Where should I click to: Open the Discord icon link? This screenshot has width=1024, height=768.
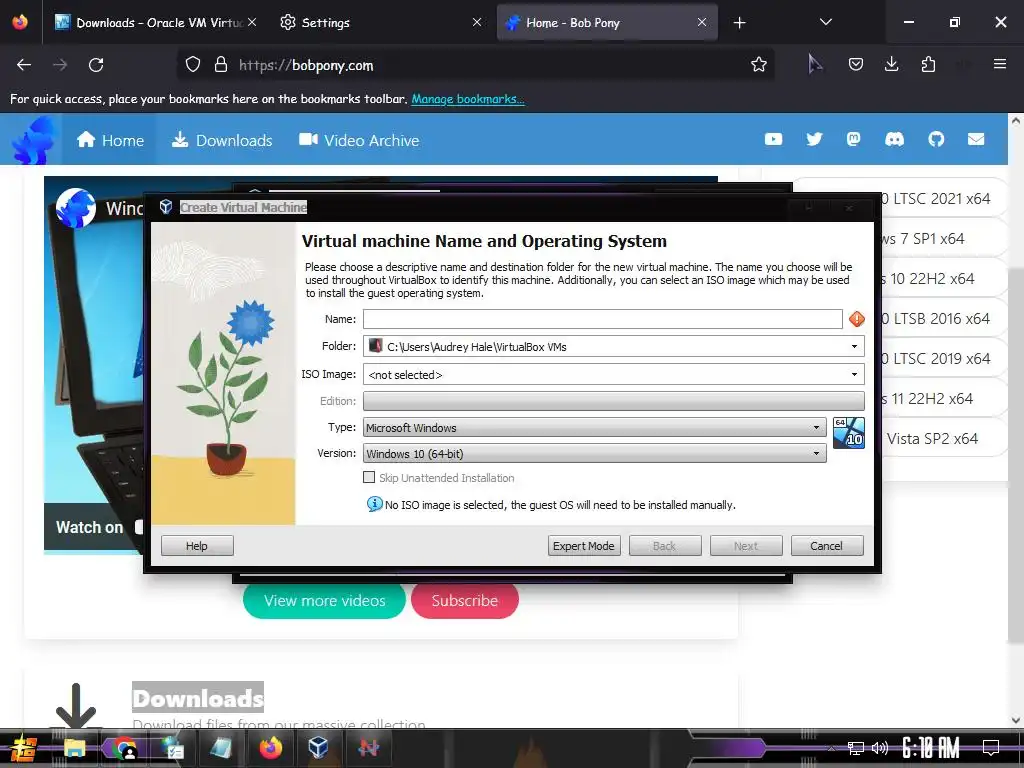point(895,139)
